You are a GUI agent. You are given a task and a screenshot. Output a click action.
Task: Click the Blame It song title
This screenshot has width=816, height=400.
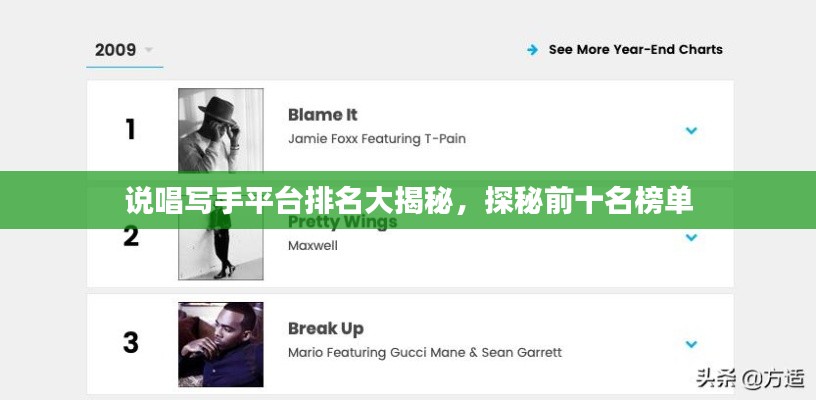[x=322, y=115]
